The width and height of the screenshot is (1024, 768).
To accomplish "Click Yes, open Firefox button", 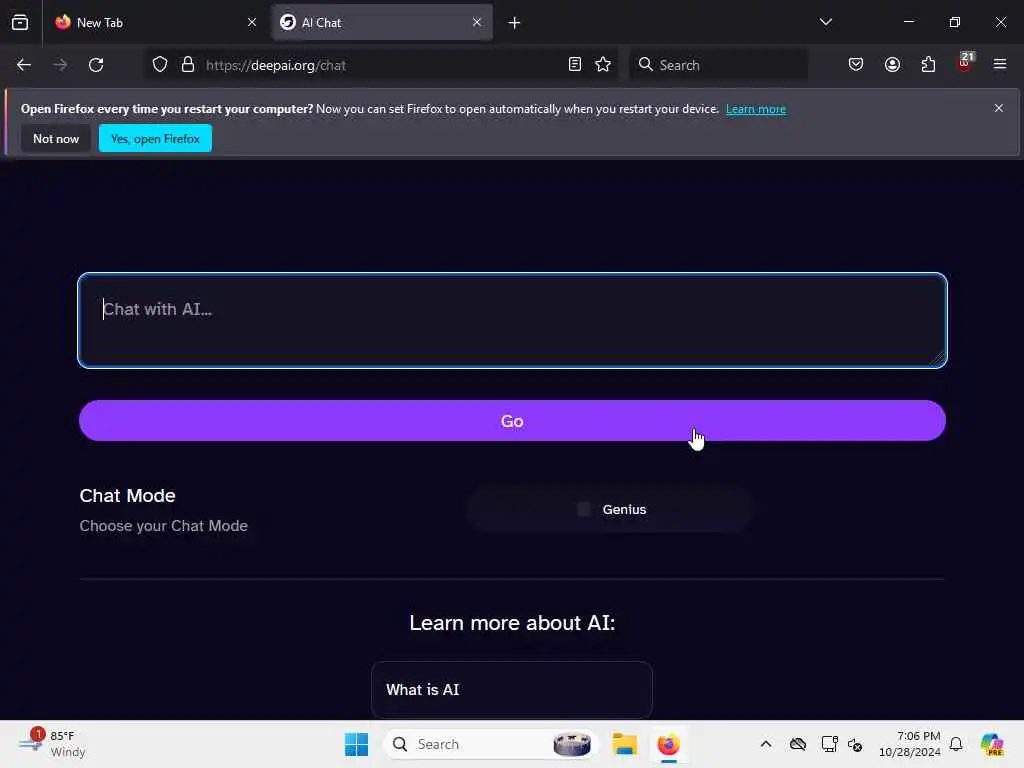I will pyautogui.click(x=155, y=138).
